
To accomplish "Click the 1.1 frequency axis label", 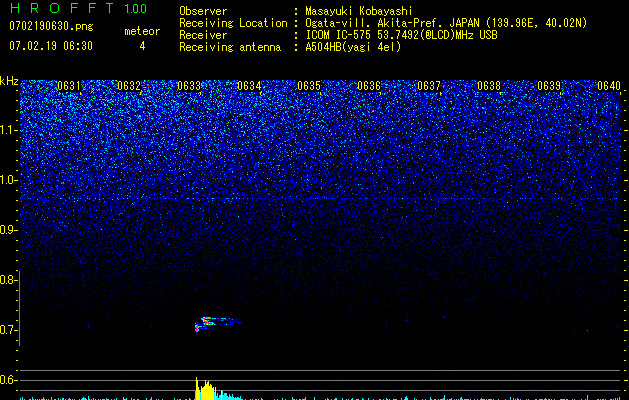I will 9,130.
